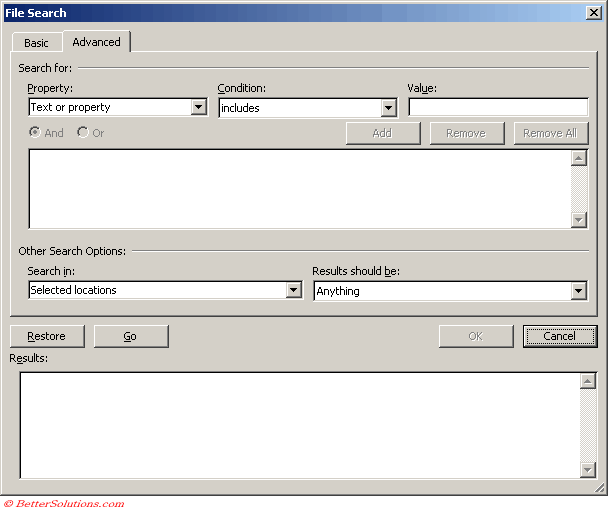
Task: Switch to the Basic tab
Action: click(36, 42)
